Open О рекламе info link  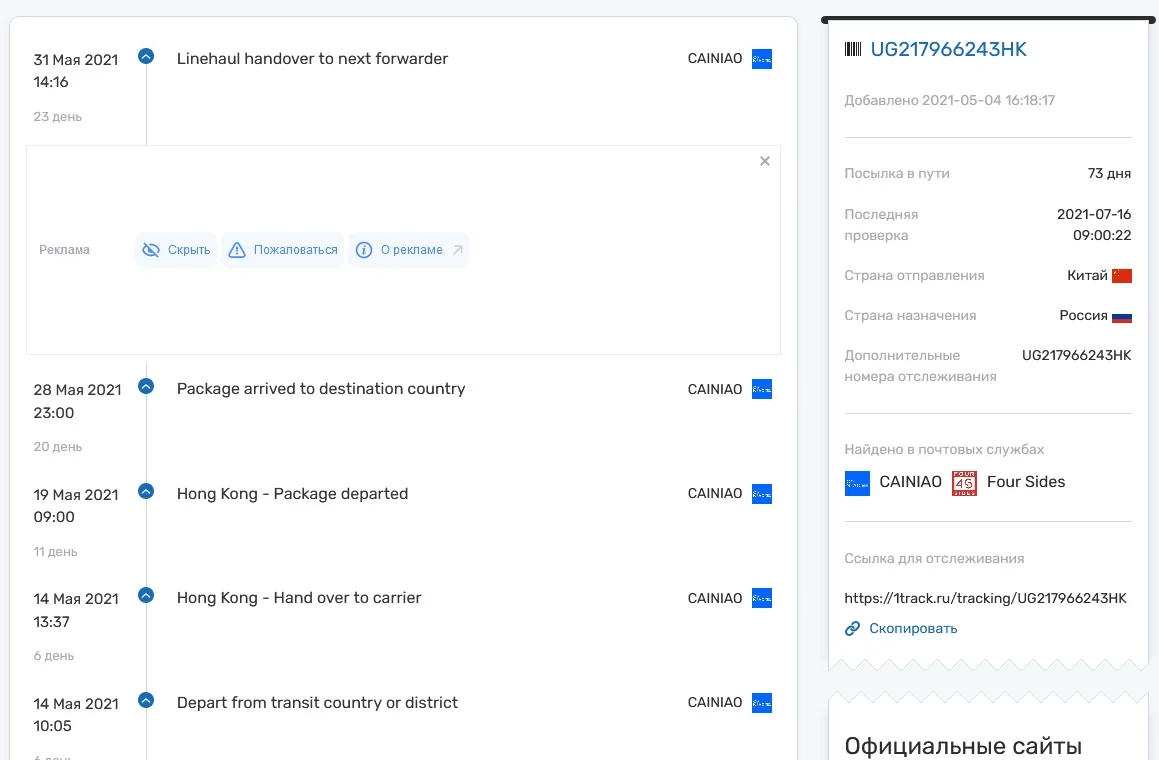(x=409, y=250)
